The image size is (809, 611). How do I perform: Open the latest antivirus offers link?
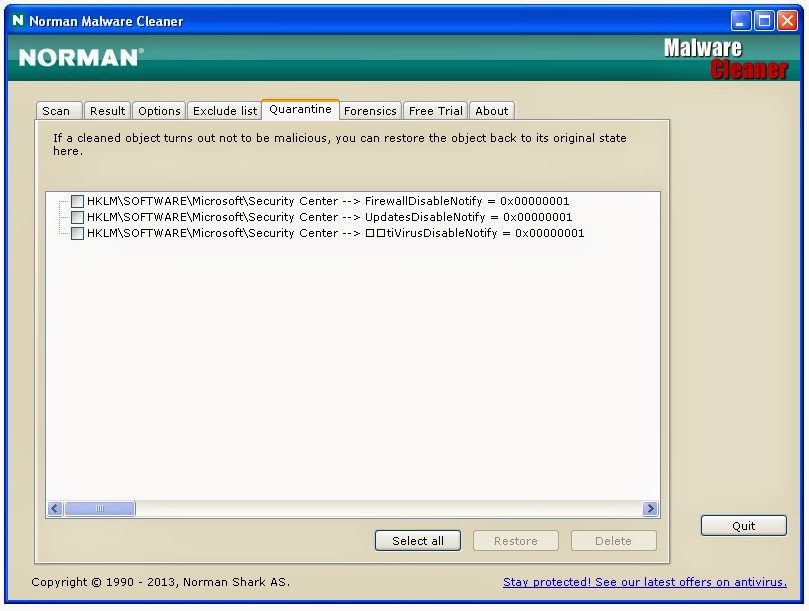pyautogui.click(x=645, y=582)
